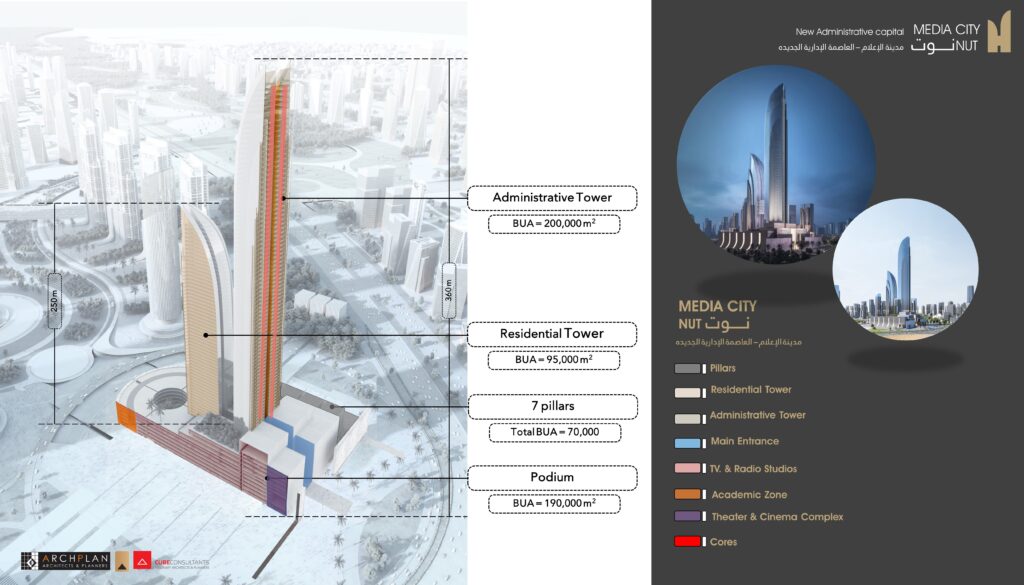Click the purple Theater & Cinema Complex swatch
This screenshot has height=585, width=1024.
pos(688,516)
